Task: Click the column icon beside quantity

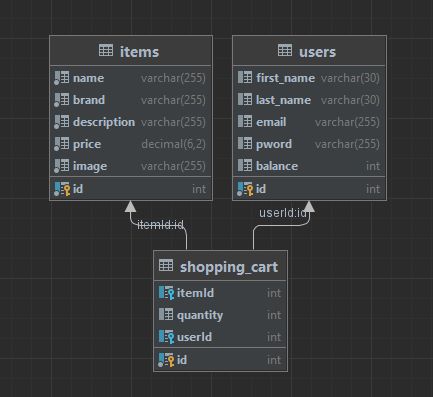Action: point(166,314)
